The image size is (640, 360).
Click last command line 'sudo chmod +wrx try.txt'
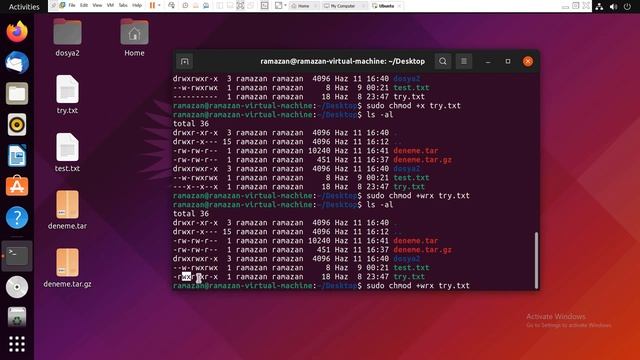click(x=418, y=286)
